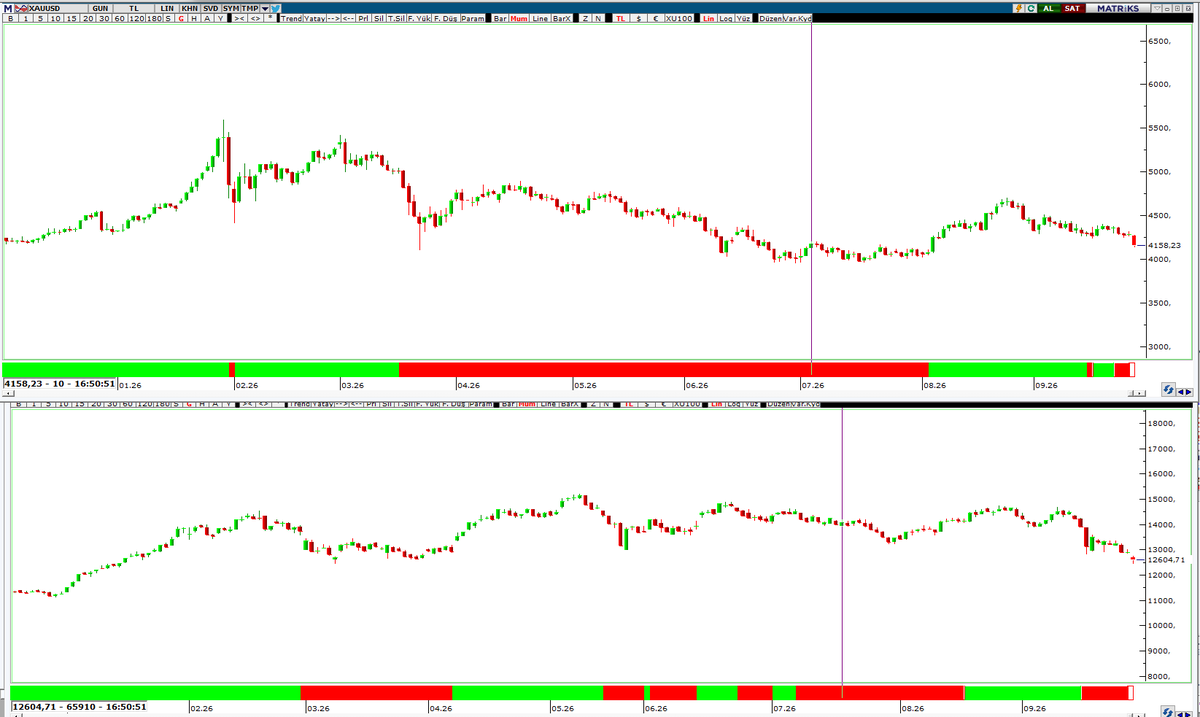Click the Z button in upper toolbar

[585, 19]
